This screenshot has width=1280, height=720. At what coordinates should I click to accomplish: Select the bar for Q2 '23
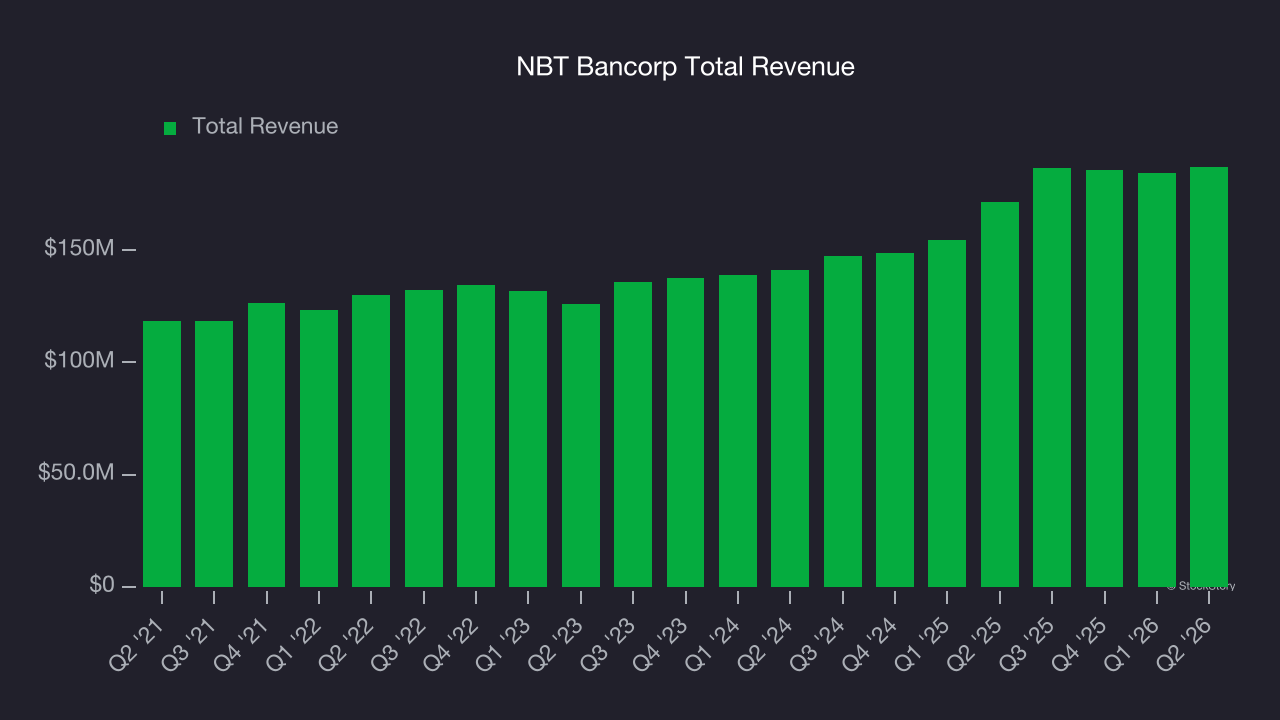pos(581,445)
